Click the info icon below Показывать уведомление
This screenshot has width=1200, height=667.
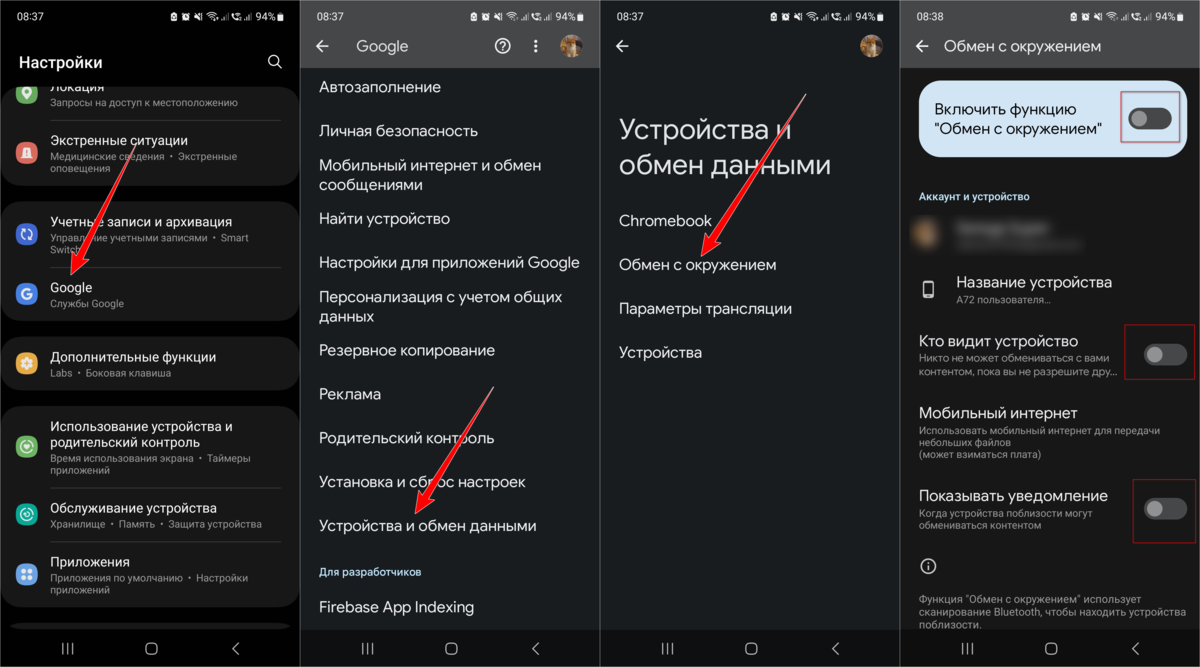click(x=928, y=567)
